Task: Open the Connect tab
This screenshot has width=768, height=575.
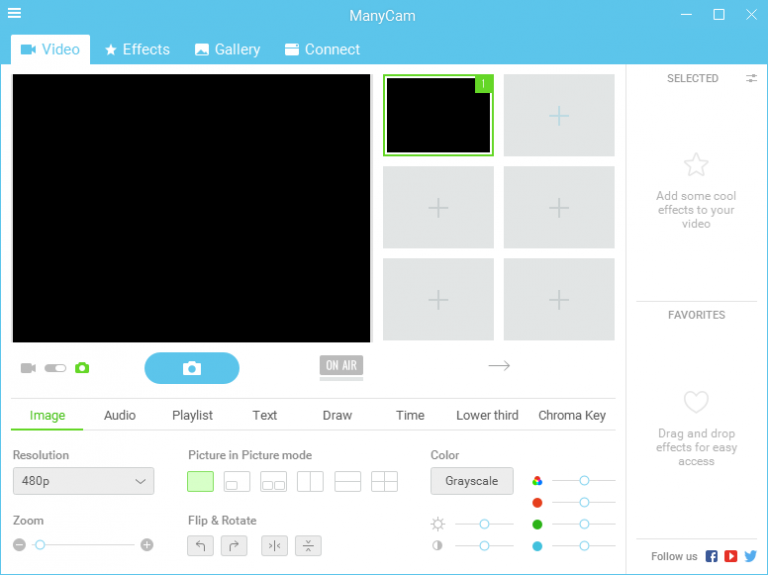Action: coord(322,49)
